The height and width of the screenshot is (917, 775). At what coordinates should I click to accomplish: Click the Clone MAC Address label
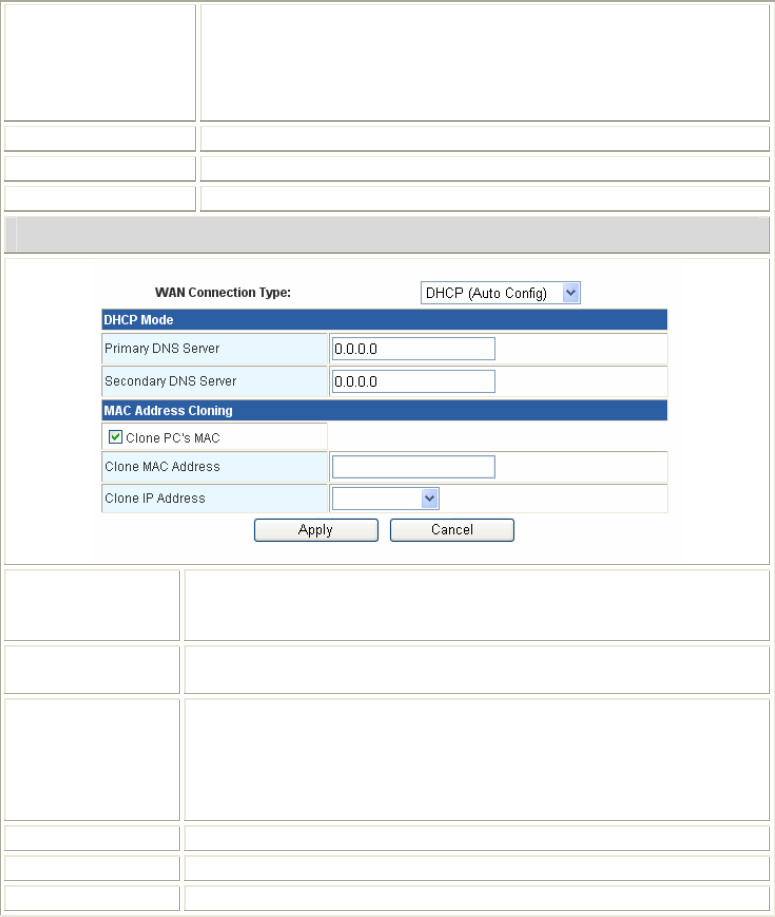point(162,467)
